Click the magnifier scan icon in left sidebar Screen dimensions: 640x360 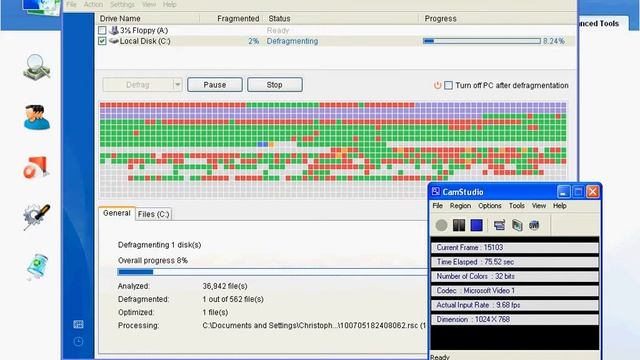coord(36,67)
